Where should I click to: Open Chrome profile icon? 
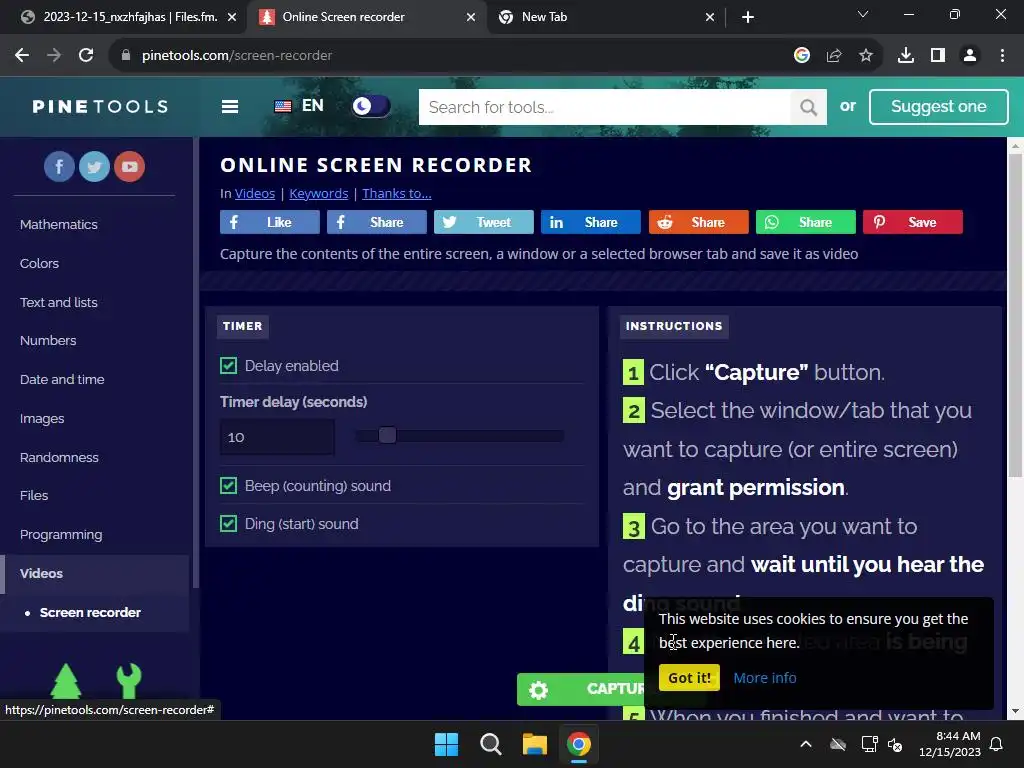970,56
